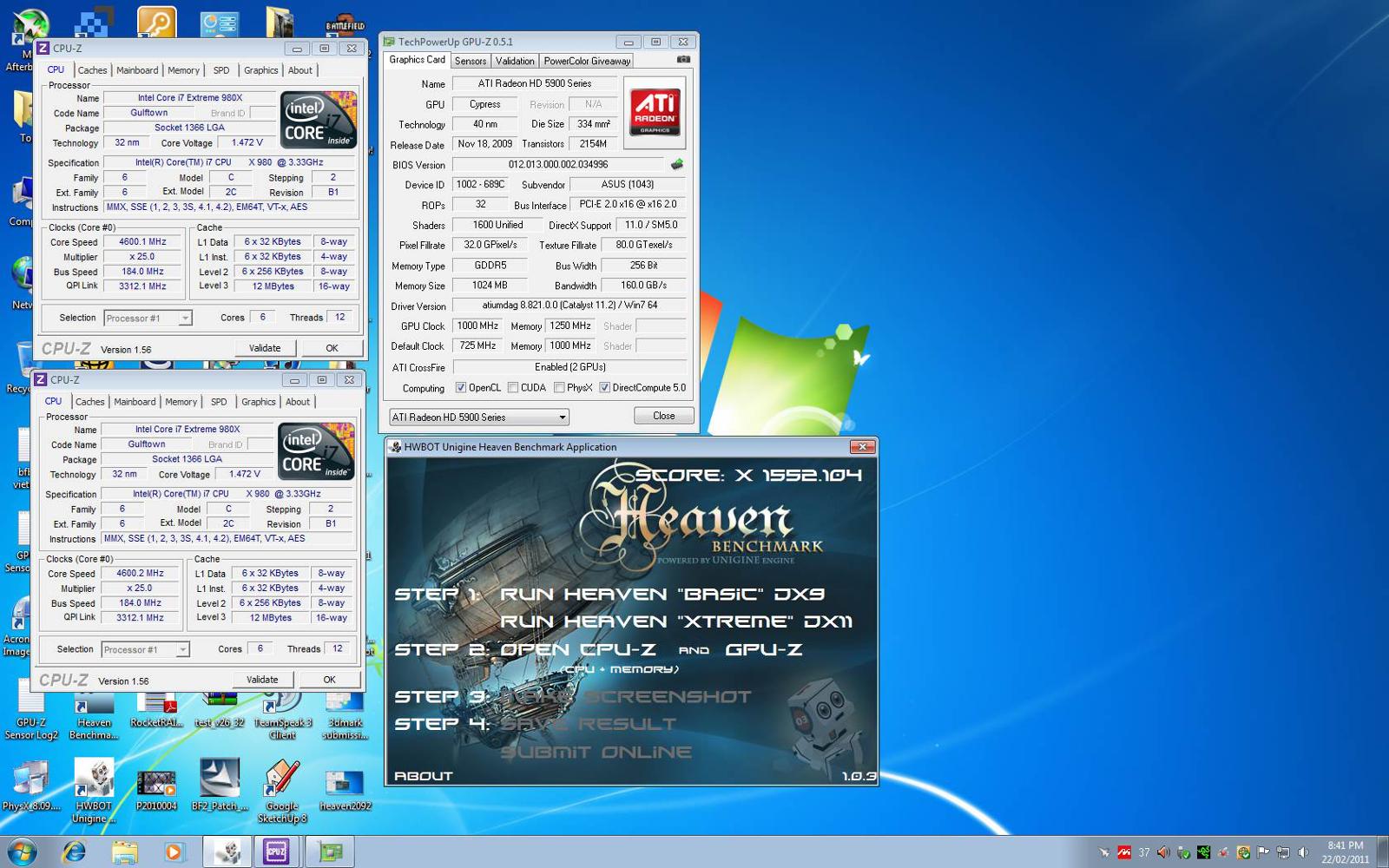The image size is (1389, 868).
Task: Click OPEN CPU-Z in Heaven app
Action: (x=578, y=649)
